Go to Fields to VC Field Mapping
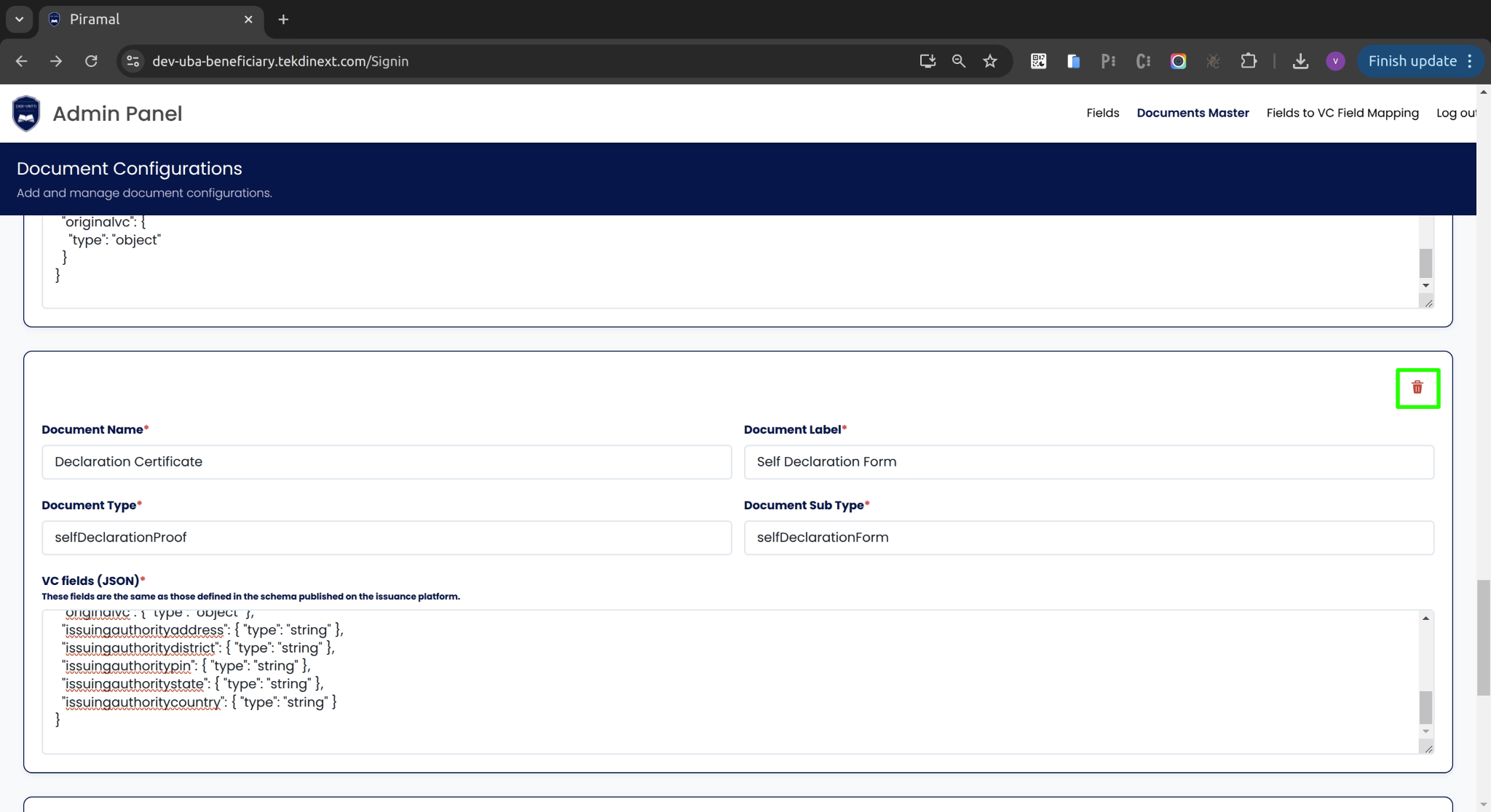 point(1342,113)
